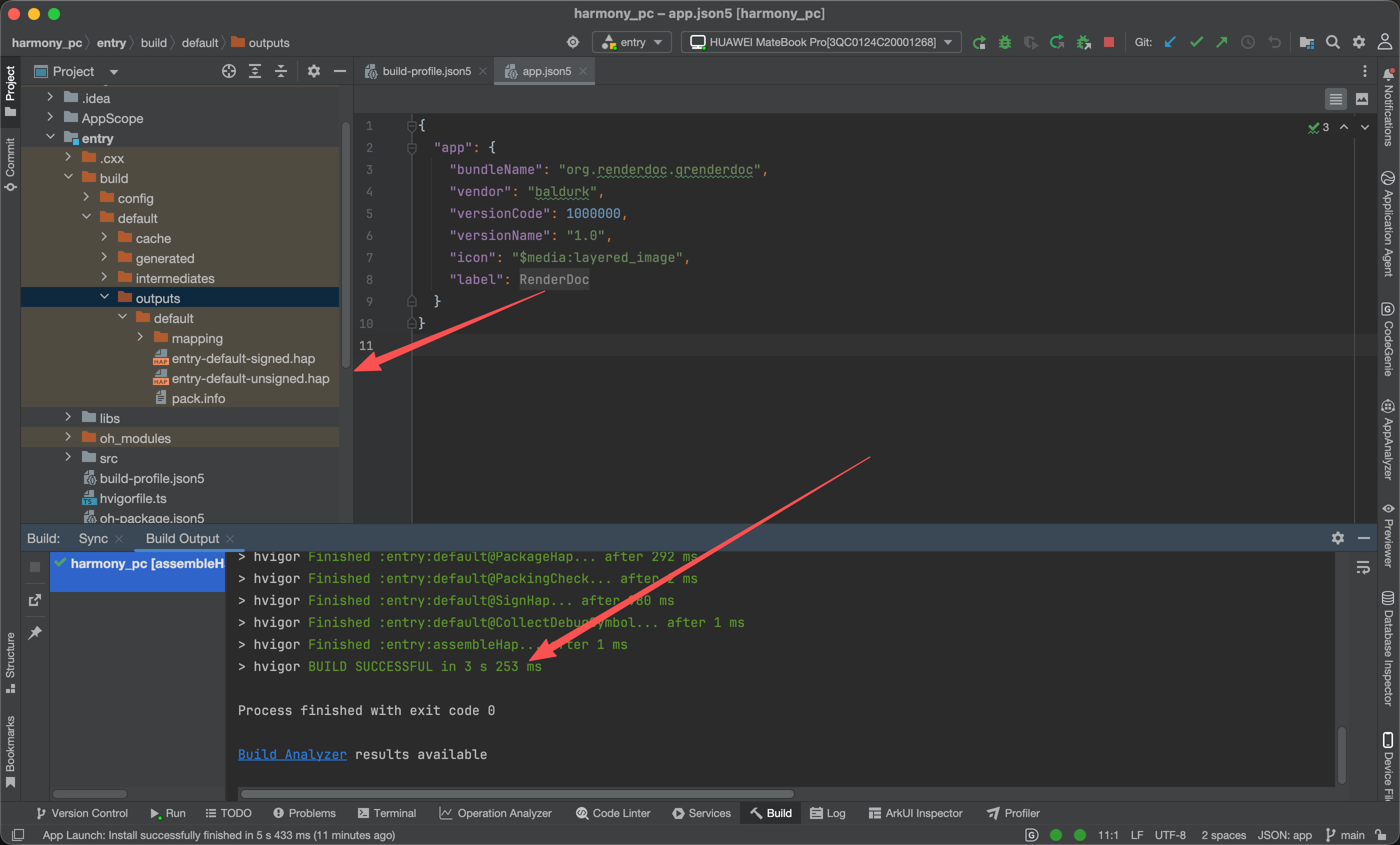Screen dimensions: 1400x845
Task: Open the Notifications side panel
Action: 1388,107
